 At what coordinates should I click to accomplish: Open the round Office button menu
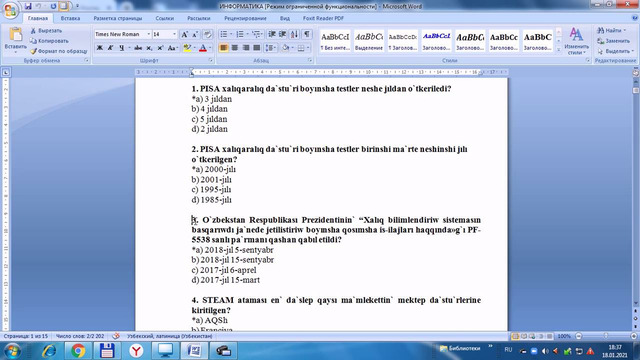pyautogui.click(x=10, y=10)
